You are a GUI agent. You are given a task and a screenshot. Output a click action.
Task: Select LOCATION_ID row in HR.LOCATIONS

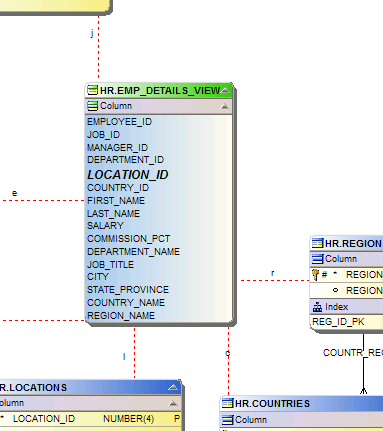coord(91,419)
